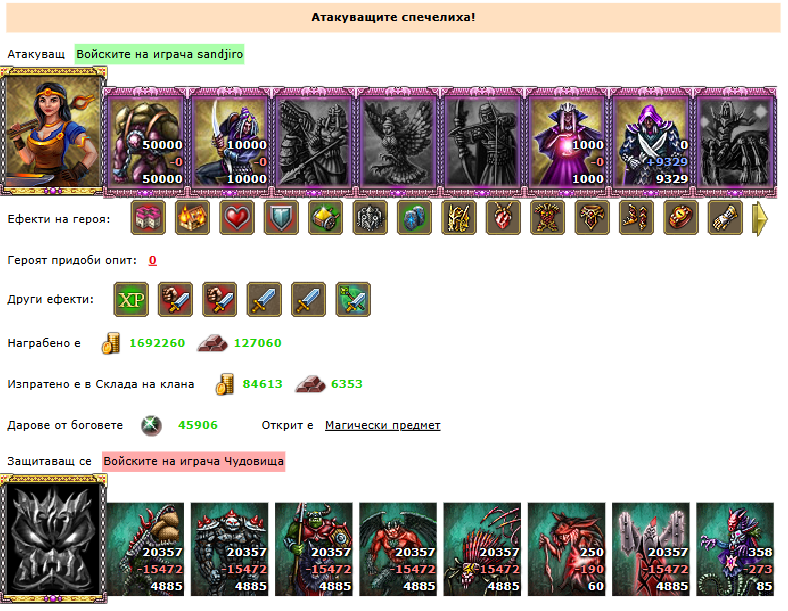Click the hero experience value 0 link

(153, 260)
